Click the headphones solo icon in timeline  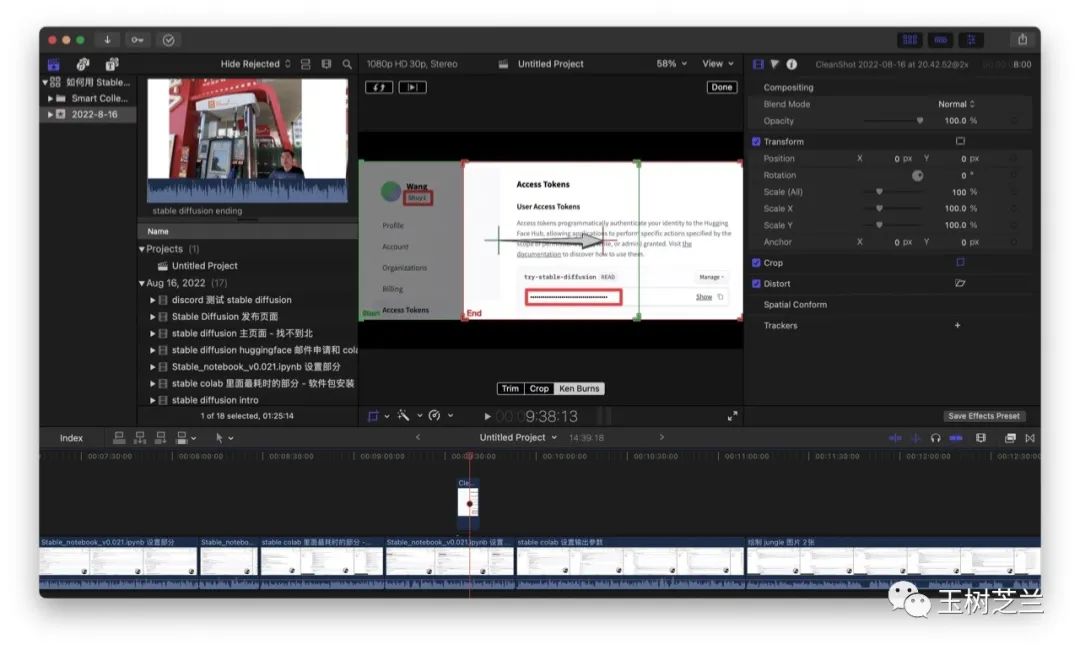pos(935,438)
